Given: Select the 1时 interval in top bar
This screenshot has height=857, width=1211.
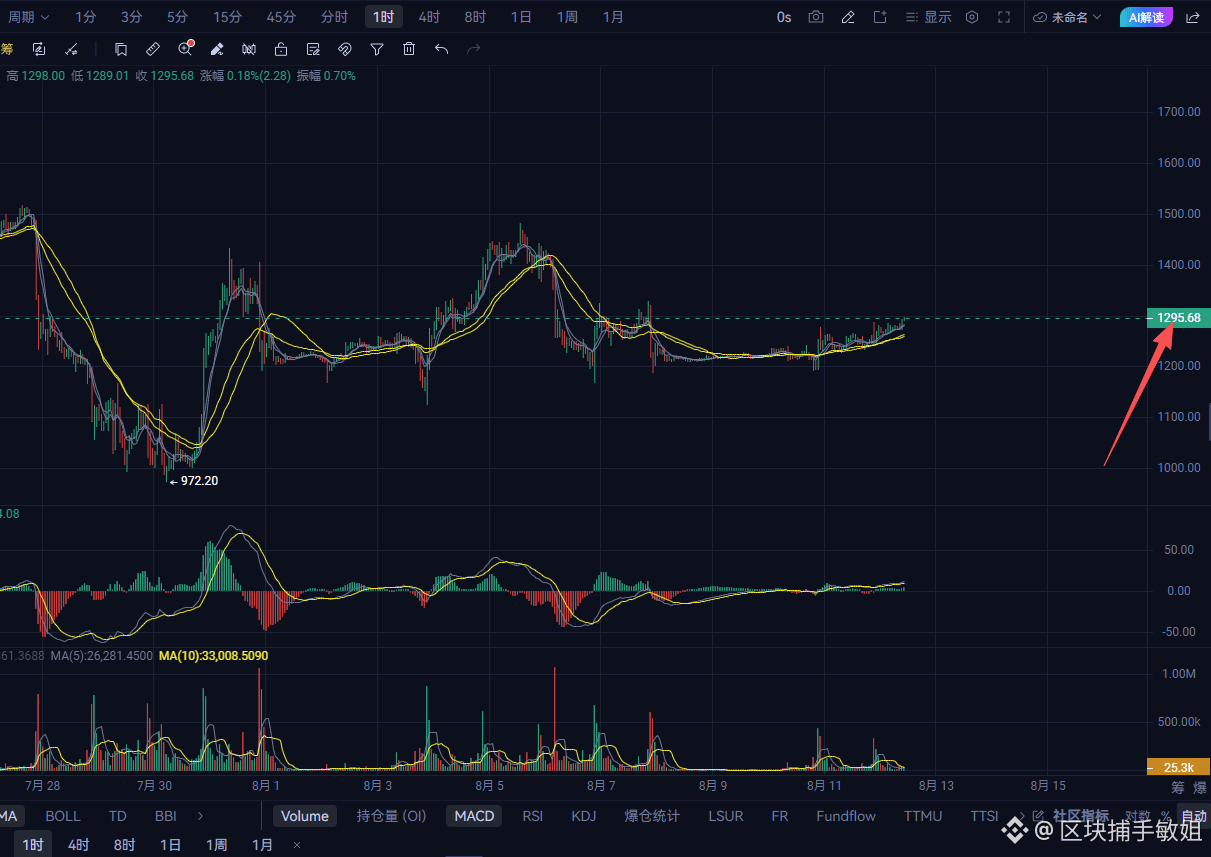Looking at the screenshot, I should 384,17.
